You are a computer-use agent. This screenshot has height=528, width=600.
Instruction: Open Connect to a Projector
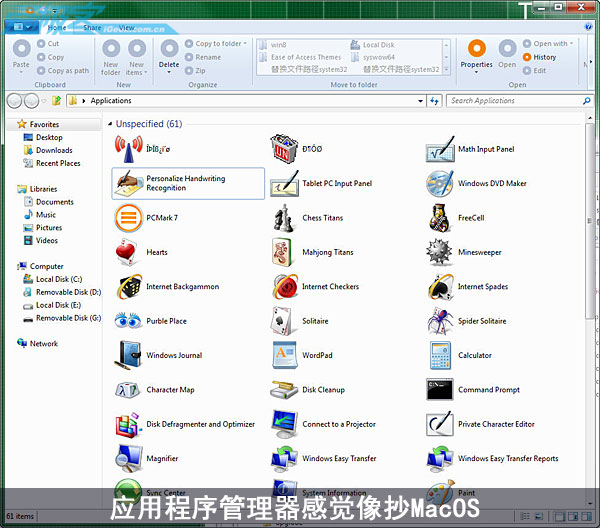[x=323, y=424]
